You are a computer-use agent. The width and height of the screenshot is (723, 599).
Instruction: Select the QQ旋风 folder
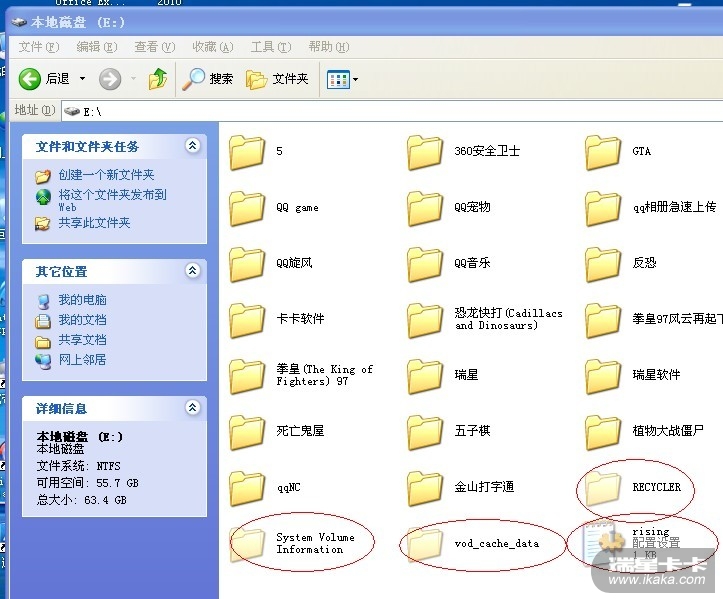(x=271, y=264)
